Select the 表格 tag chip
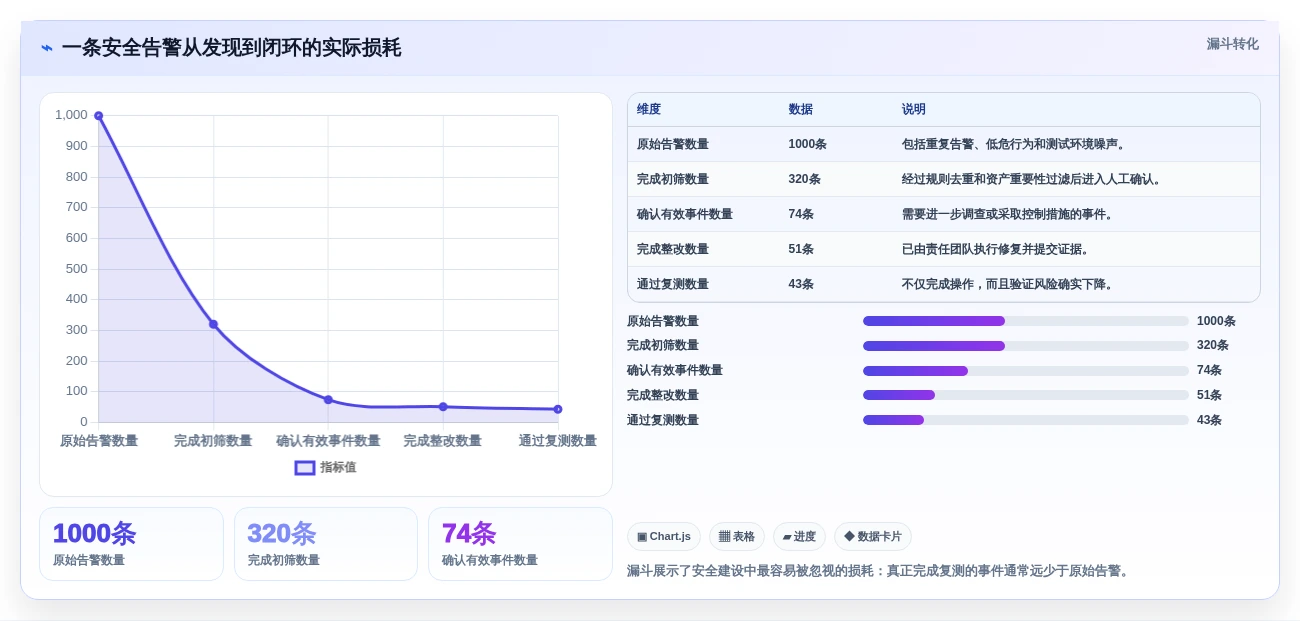 pos(737,536)
